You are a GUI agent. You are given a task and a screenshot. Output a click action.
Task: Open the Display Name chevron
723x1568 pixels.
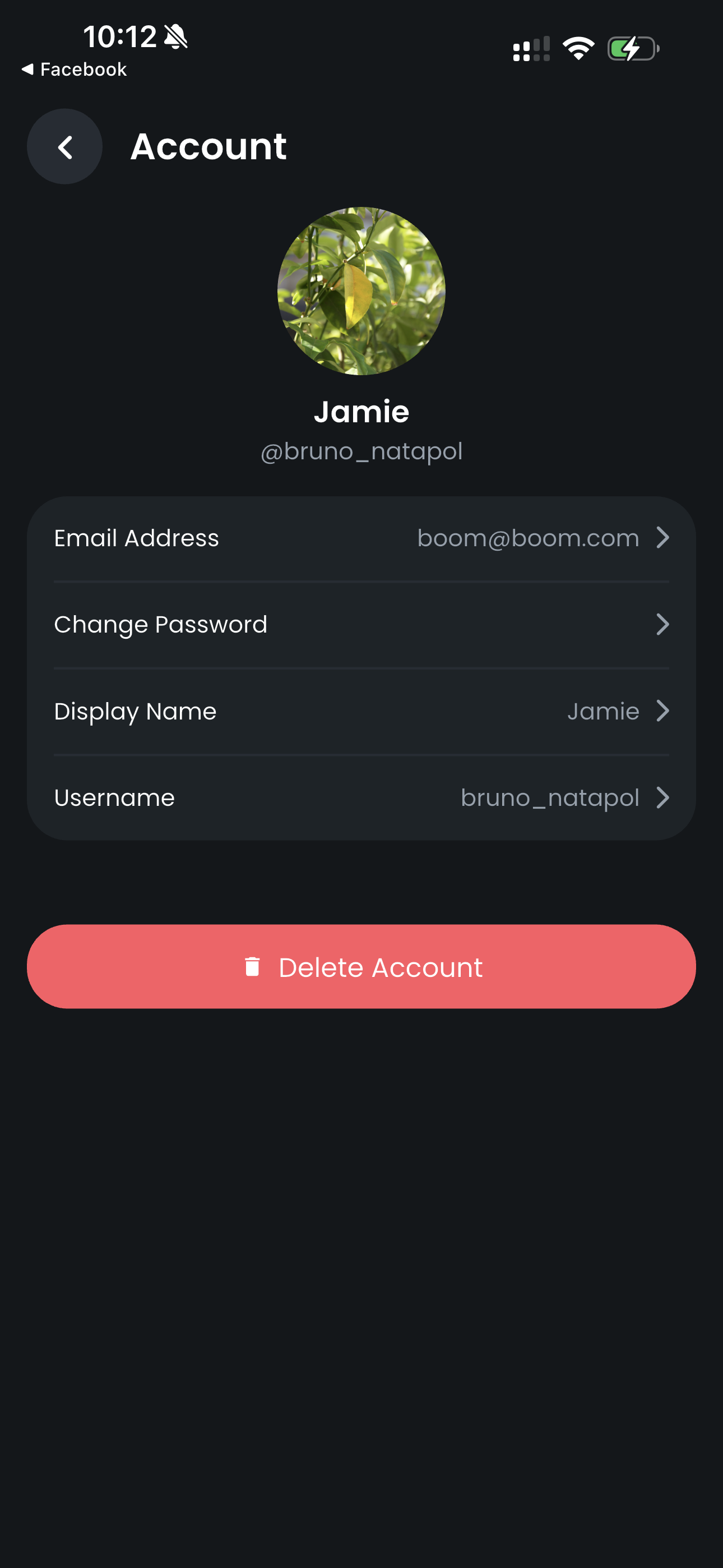(664, 711)
